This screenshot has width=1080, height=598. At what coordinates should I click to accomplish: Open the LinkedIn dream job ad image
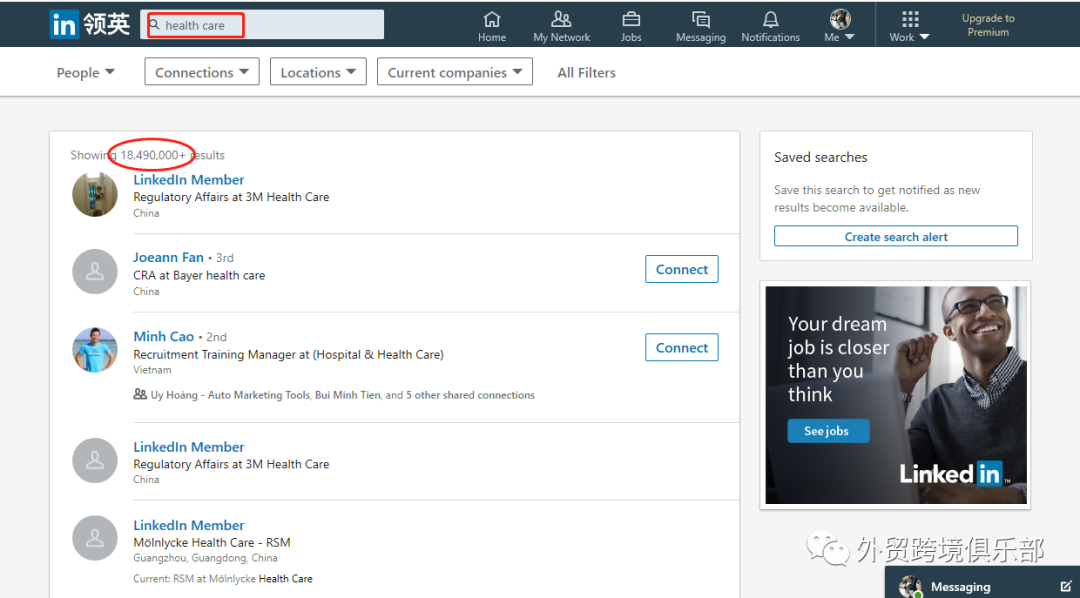(x=895, y=395)
